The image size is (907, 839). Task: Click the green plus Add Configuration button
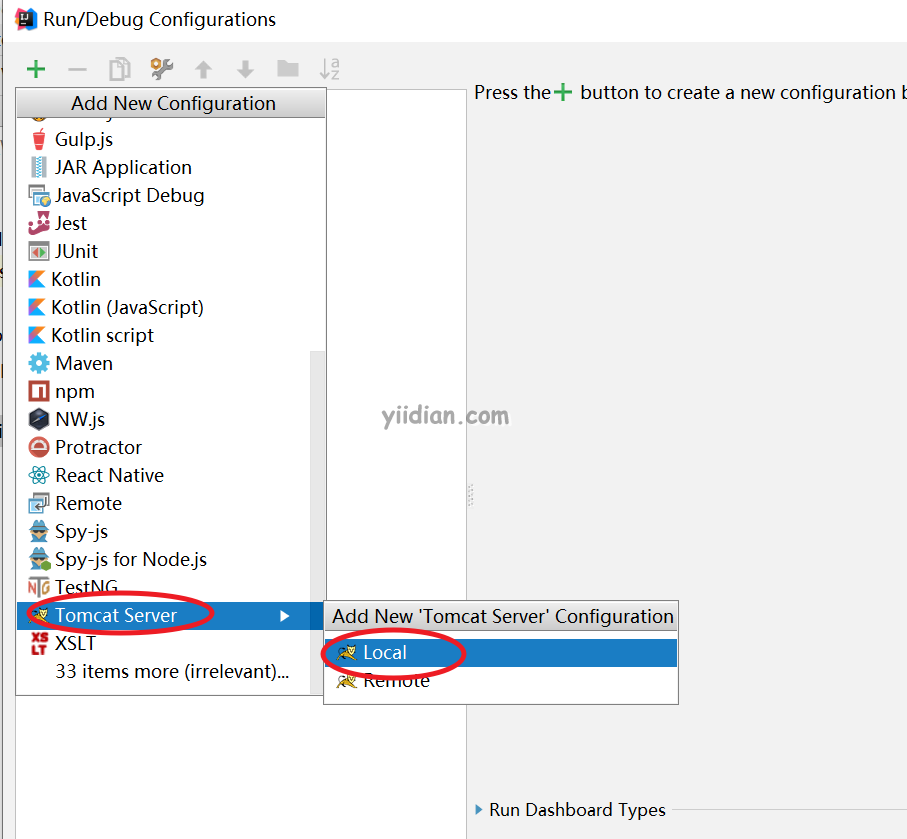pyautogui.click(x=36, y=69)
